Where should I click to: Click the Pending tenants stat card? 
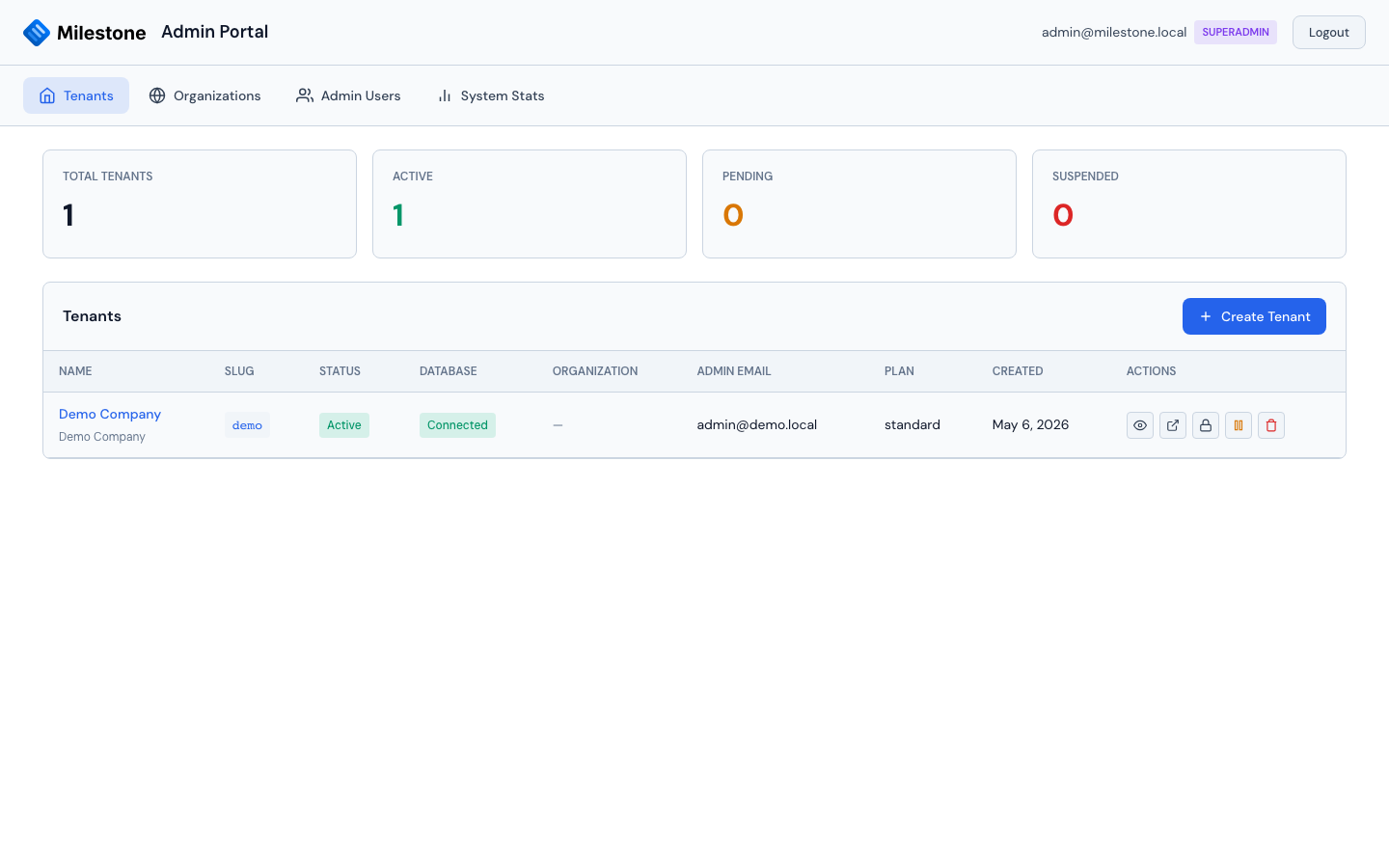pyautogui.click(x=859, y=203)
